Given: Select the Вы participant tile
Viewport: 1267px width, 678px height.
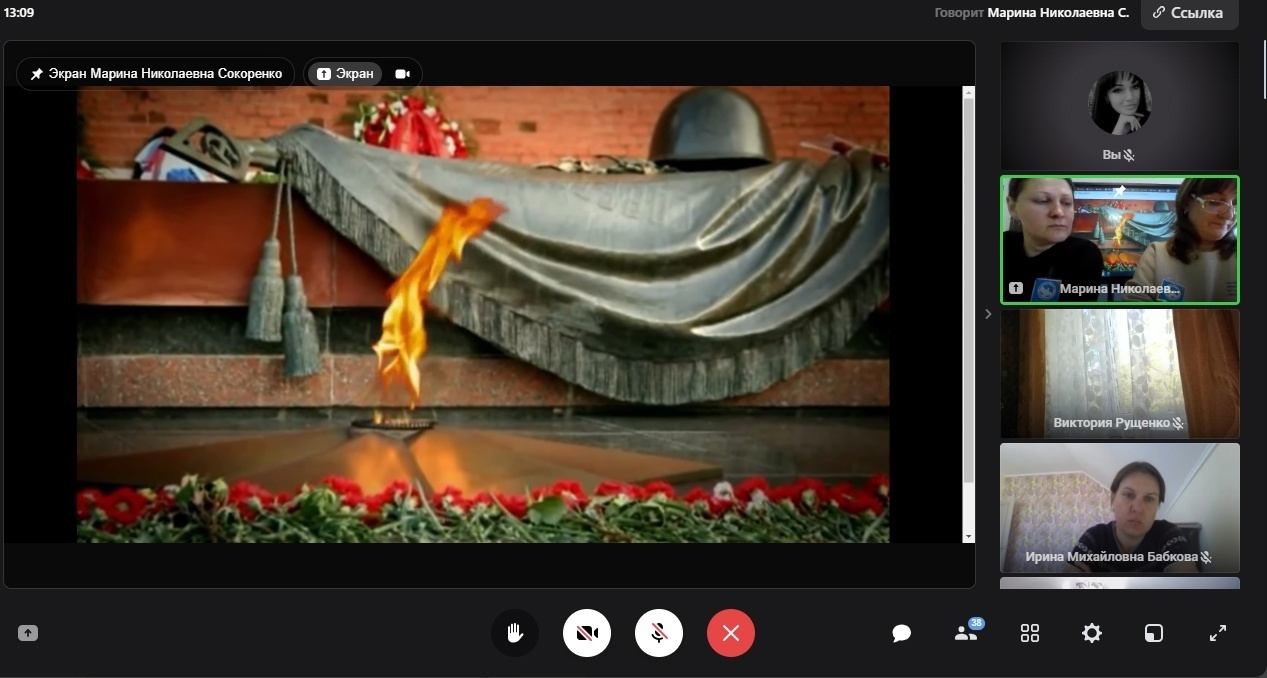Looking at the screenshot, I should (x=1120, y=106).
